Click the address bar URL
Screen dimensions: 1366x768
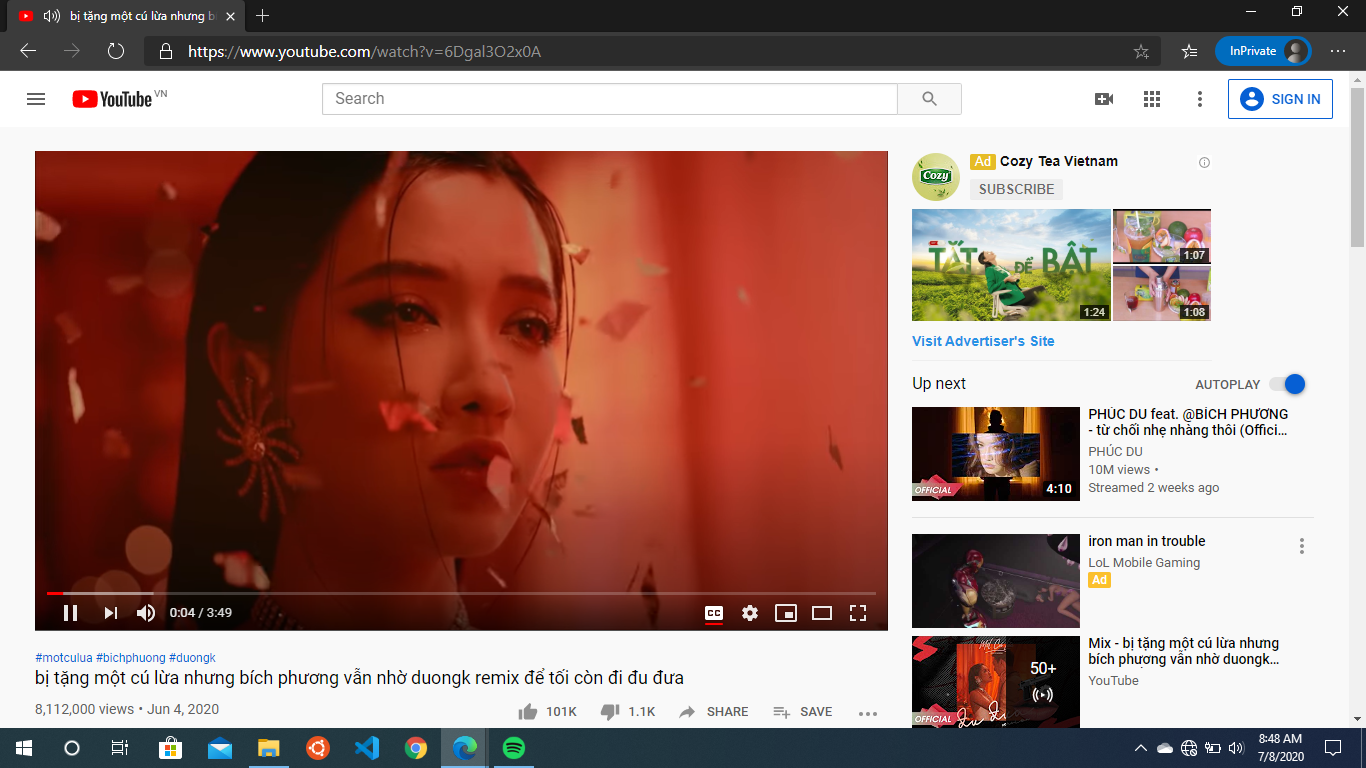[365, 51]
